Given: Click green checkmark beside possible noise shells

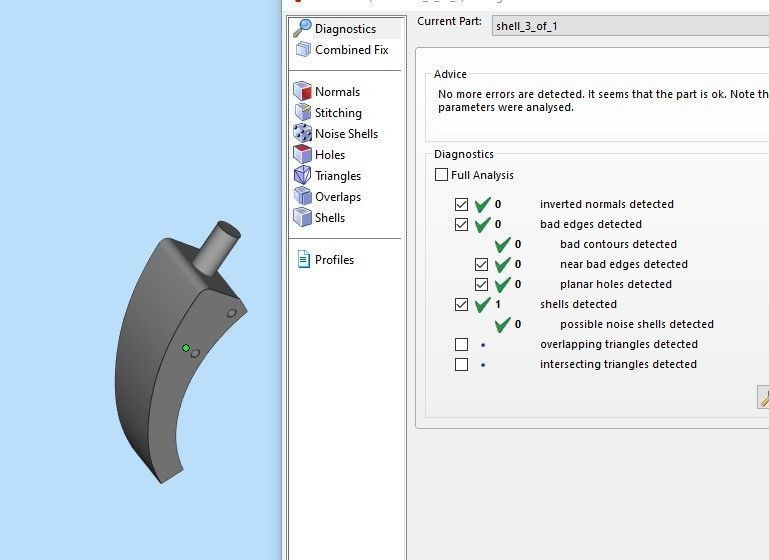Looking at the screenshot, I should (502, 324).
